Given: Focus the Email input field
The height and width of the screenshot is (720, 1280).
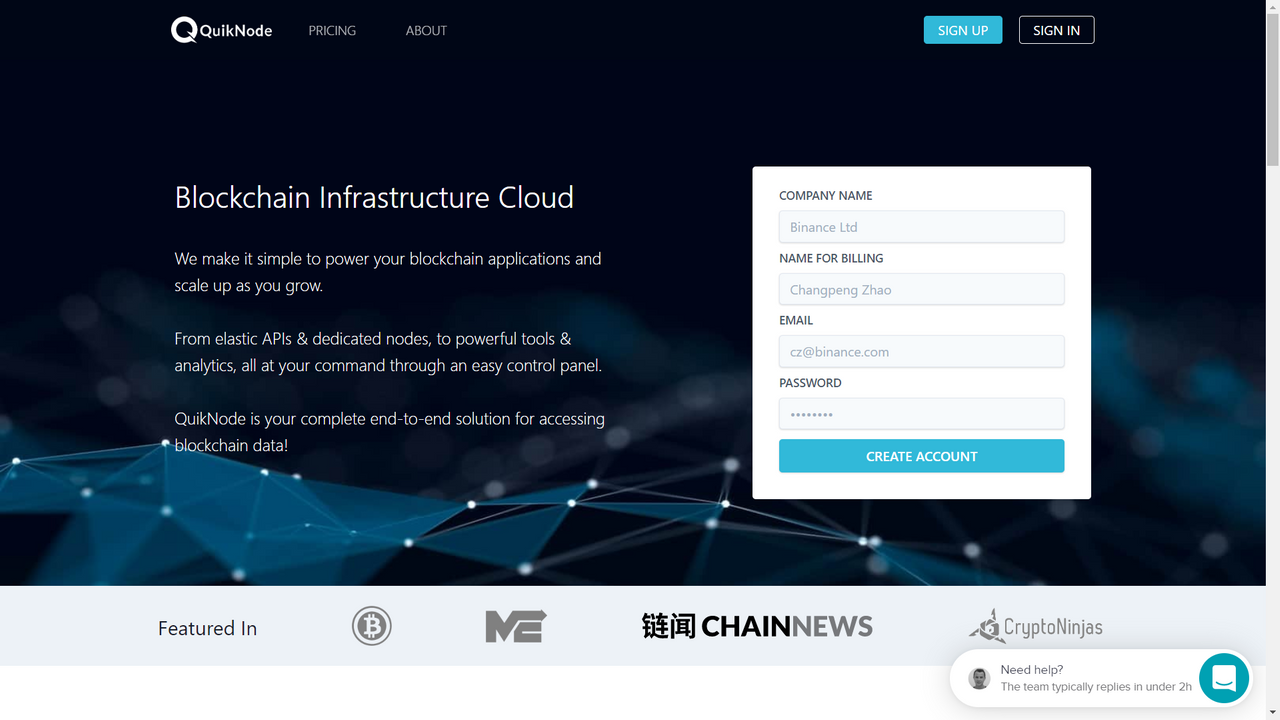Looking at the screenshot, I should (922, 351).
